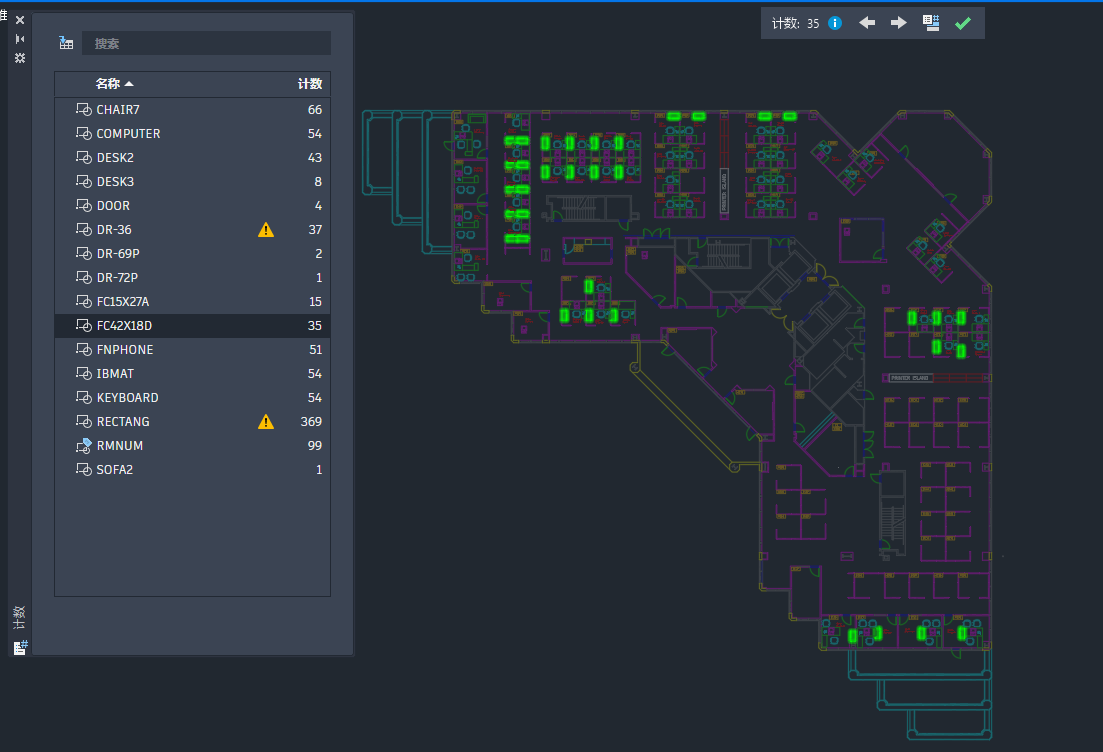Select the IBMAT block row

[192, 374]
